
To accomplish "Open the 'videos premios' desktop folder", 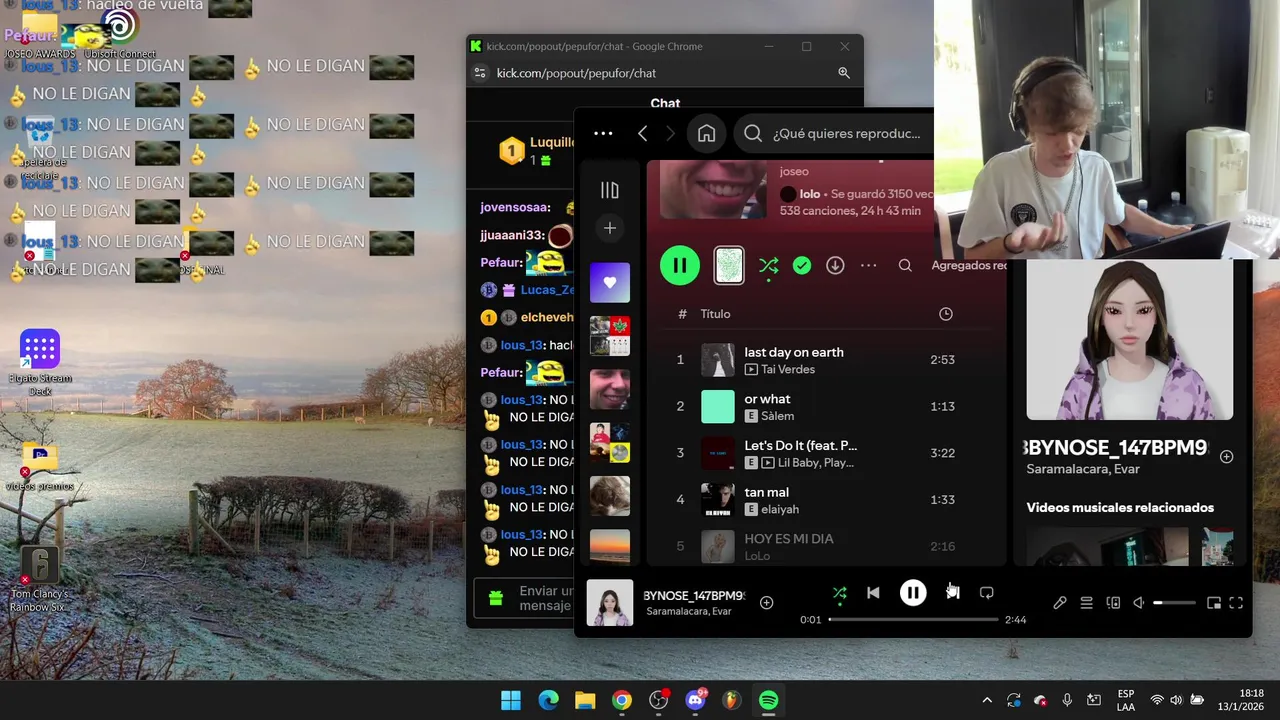I will 40,467.
